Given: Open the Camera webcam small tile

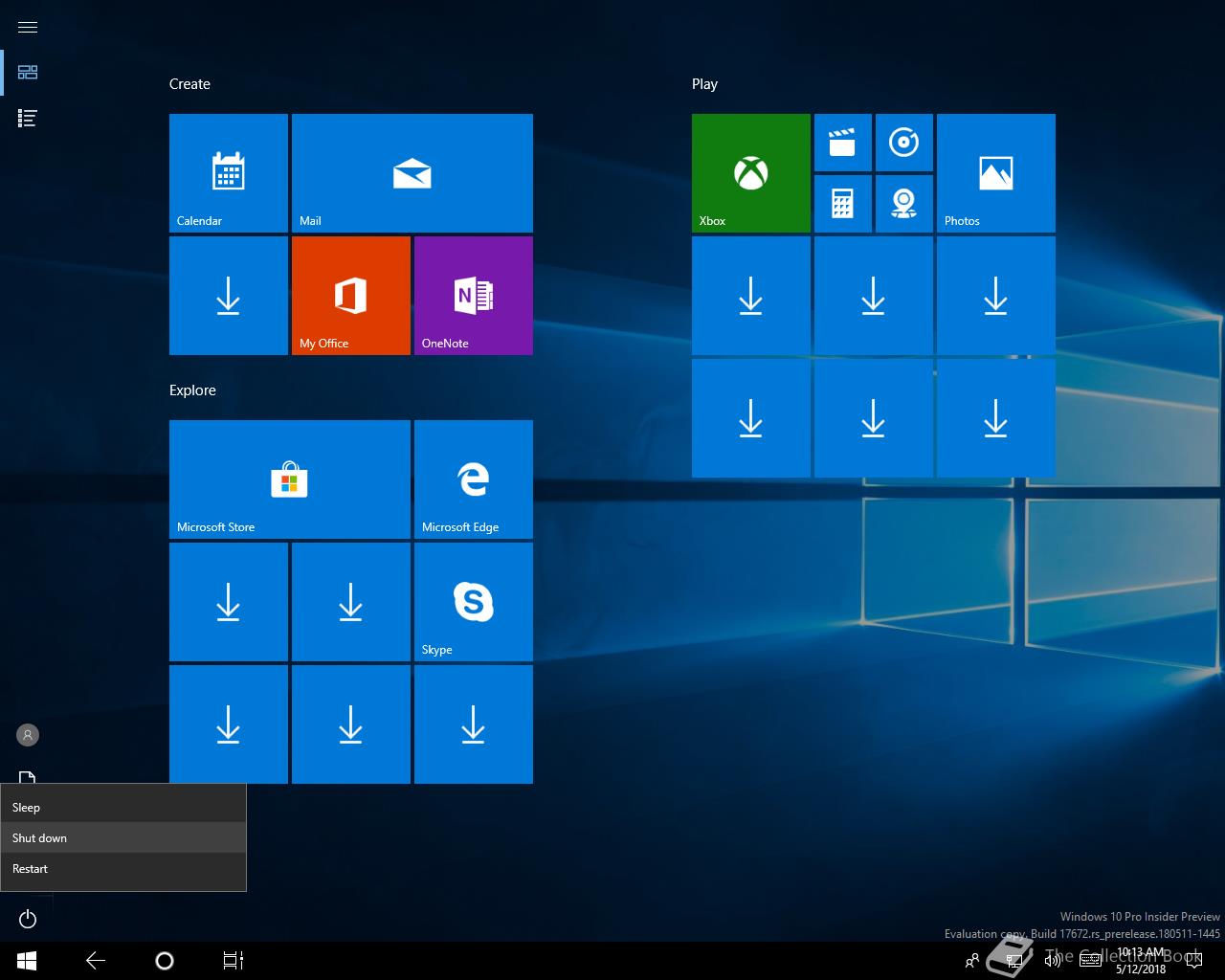Looking at the screenshot, I should (x=904, y=204).
